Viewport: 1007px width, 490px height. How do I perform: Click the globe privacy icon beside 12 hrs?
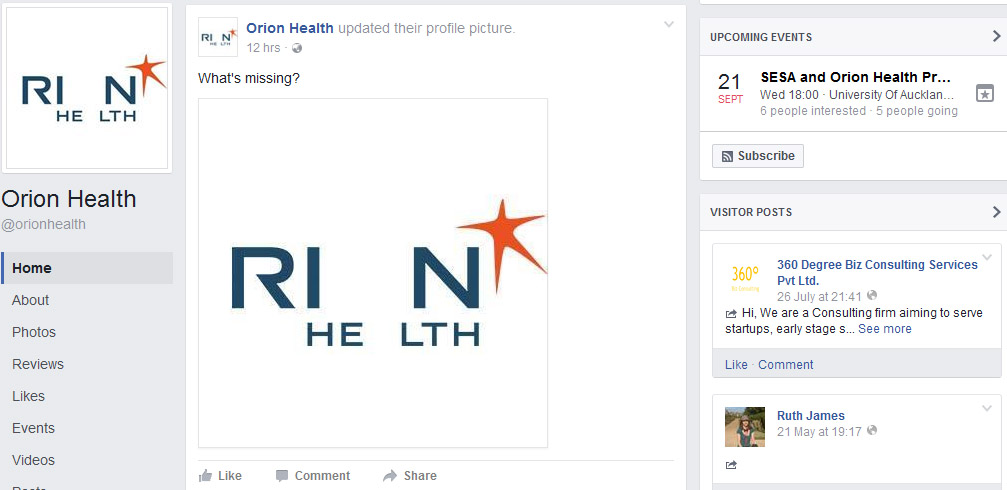click(x=297, y=48)
